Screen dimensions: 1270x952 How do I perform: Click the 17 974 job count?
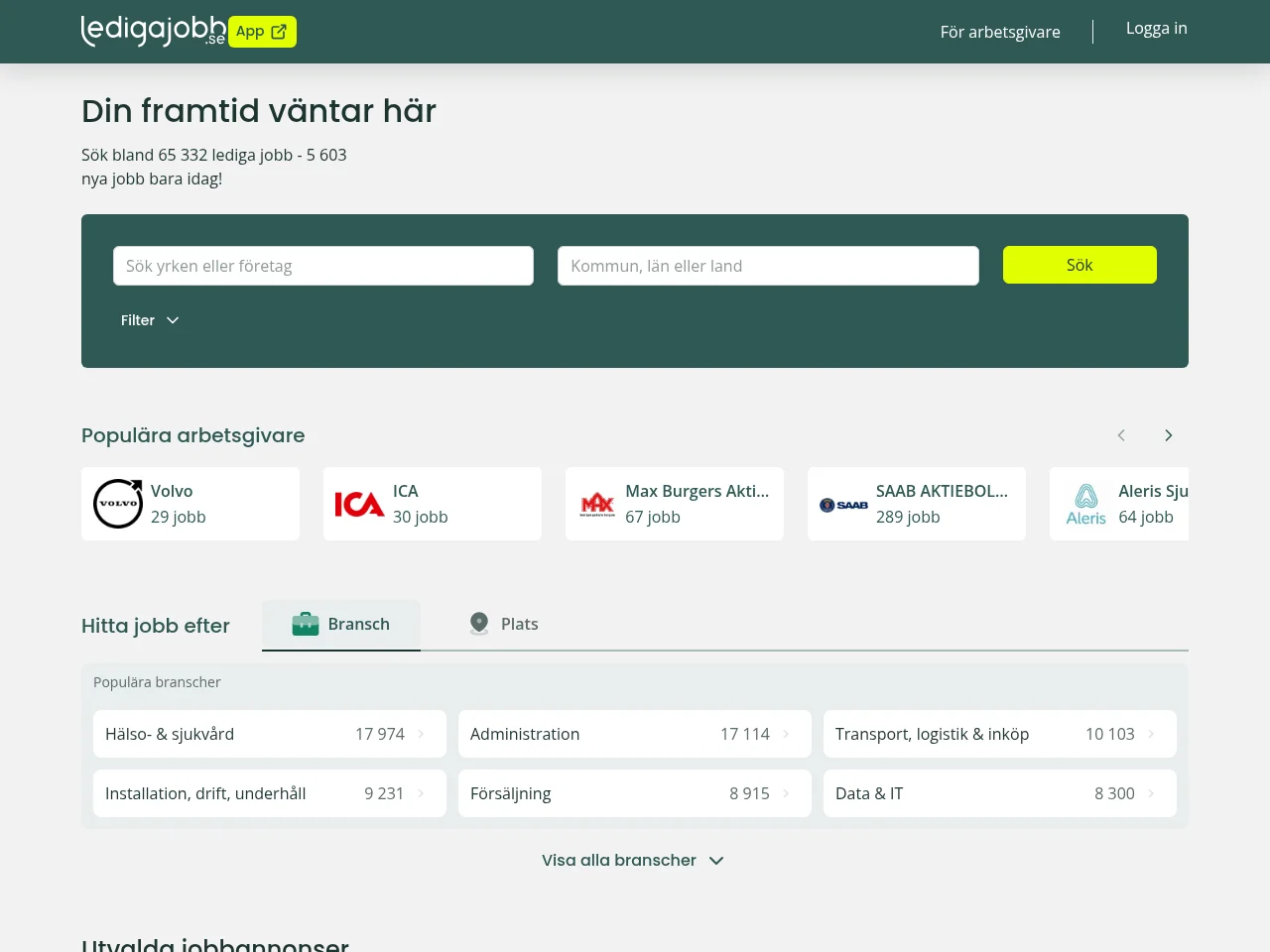tap(380, 734)
